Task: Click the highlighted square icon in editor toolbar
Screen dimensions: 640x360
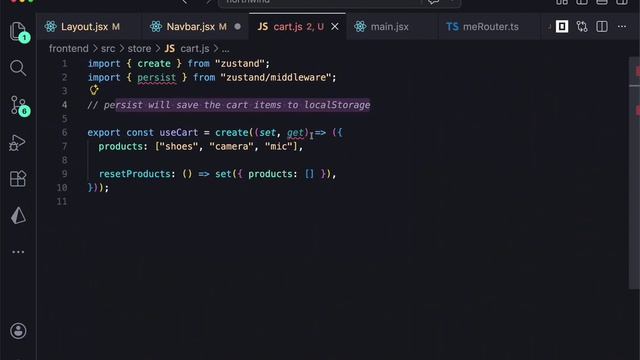Action: 562,27
